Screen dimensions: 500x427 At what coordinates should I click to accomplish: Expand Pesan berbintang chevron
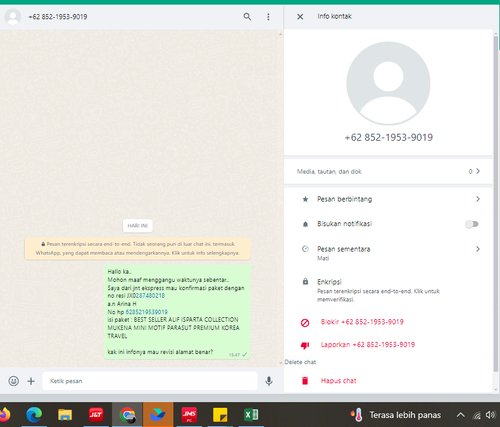point(478,199)
